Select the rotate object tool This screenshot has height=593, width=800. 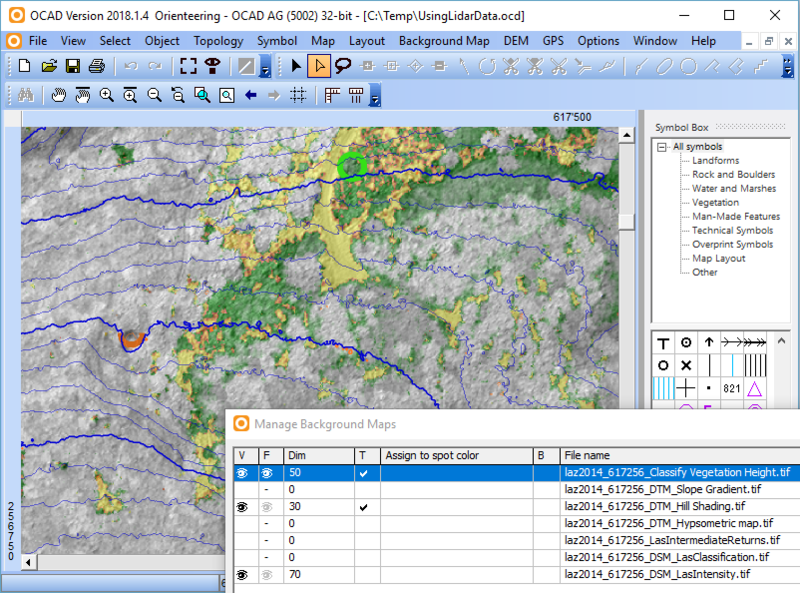(487, 66)
